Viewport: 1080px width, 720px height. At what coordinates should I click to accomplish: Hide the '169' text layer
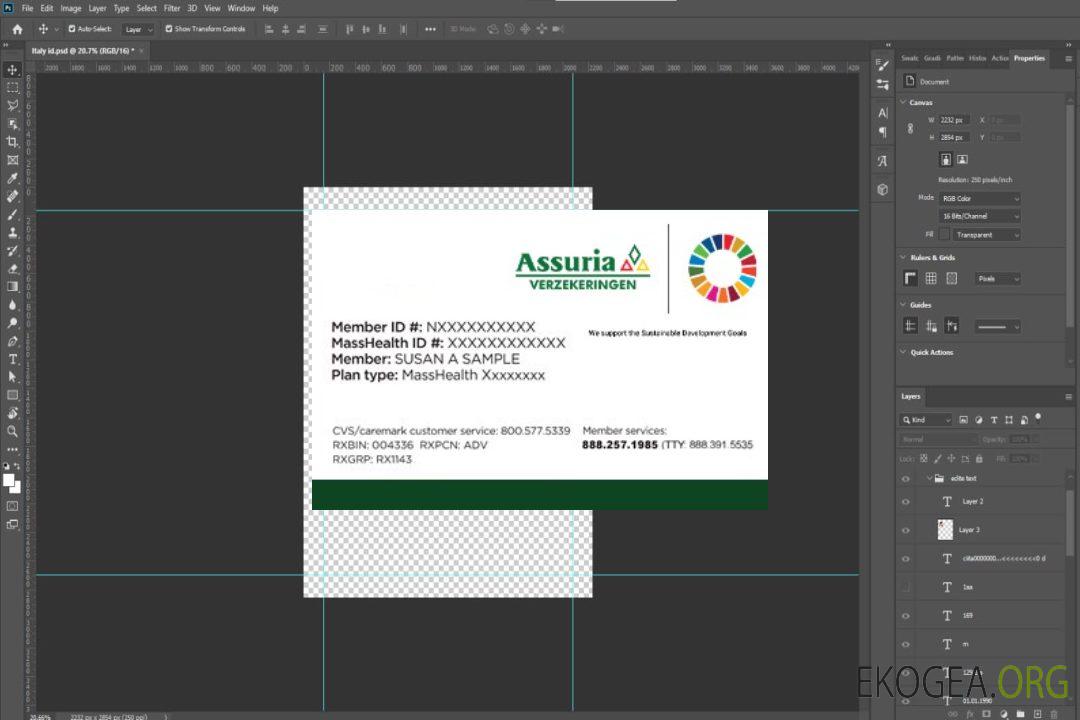906,617
